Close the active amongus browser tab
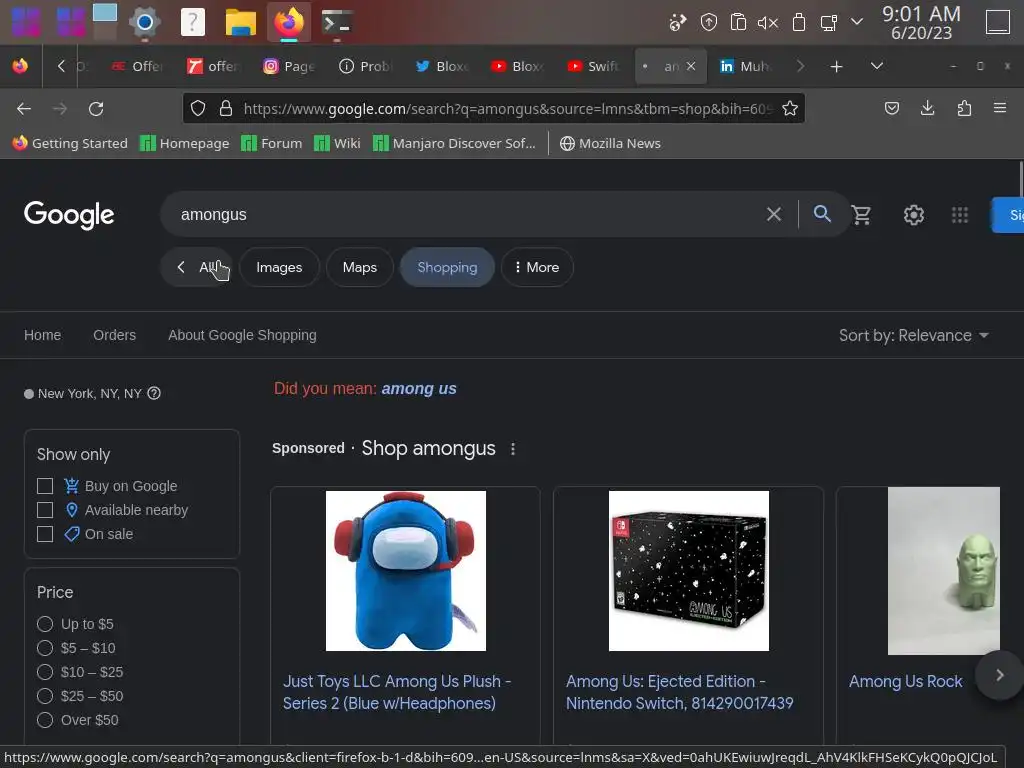 coord(691,66)
